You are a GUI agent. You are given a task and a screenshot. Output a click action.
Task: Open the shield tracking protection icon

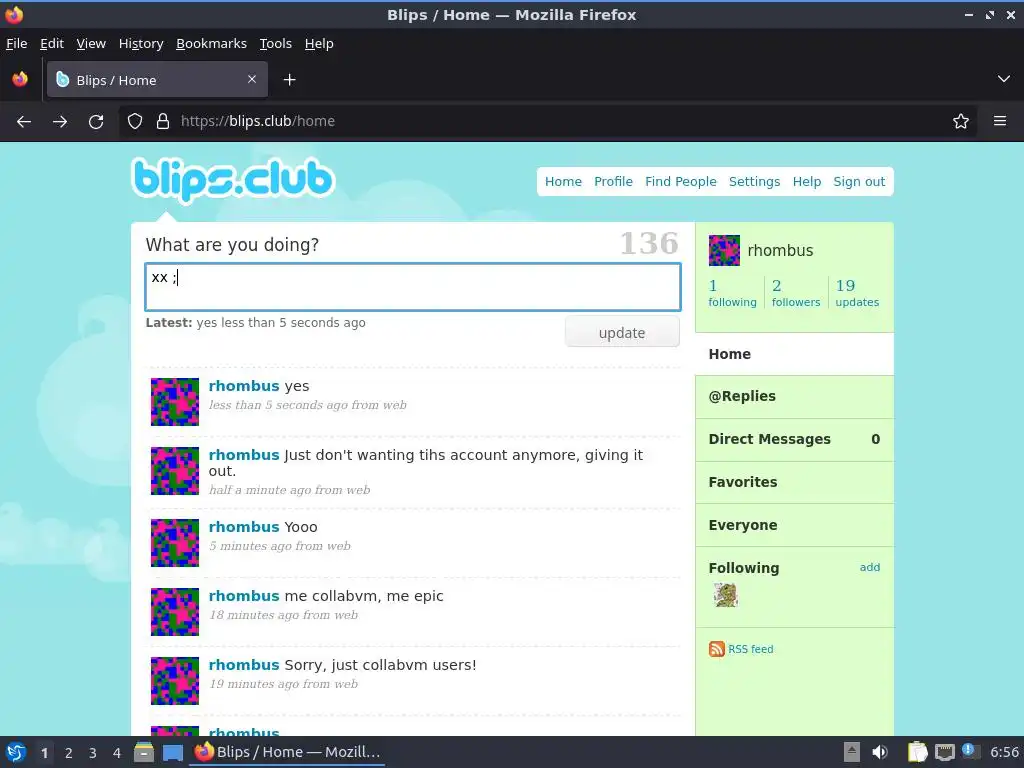coord(135,121)
